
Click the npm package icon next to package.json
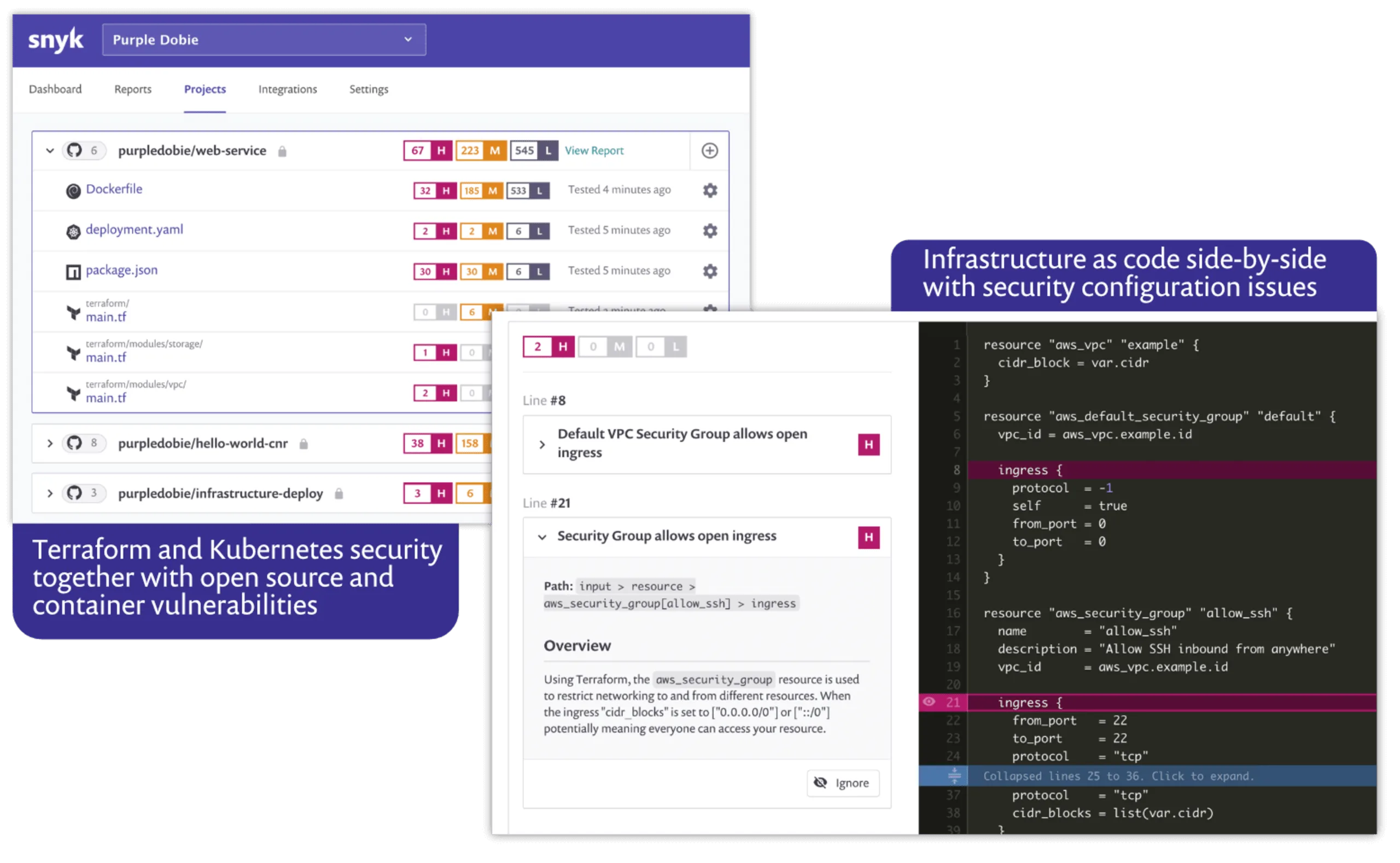73,272
